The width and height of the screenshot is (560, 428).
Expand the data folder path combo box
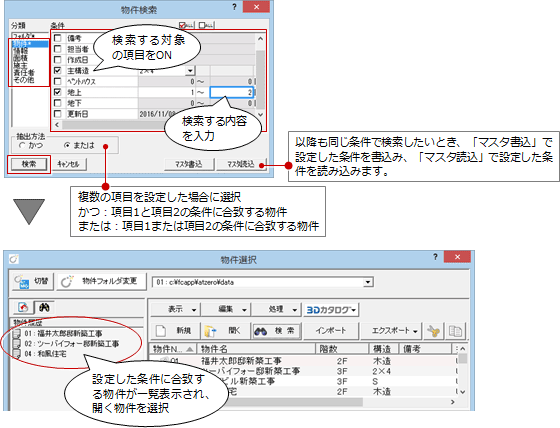click(x=368, y=282)
